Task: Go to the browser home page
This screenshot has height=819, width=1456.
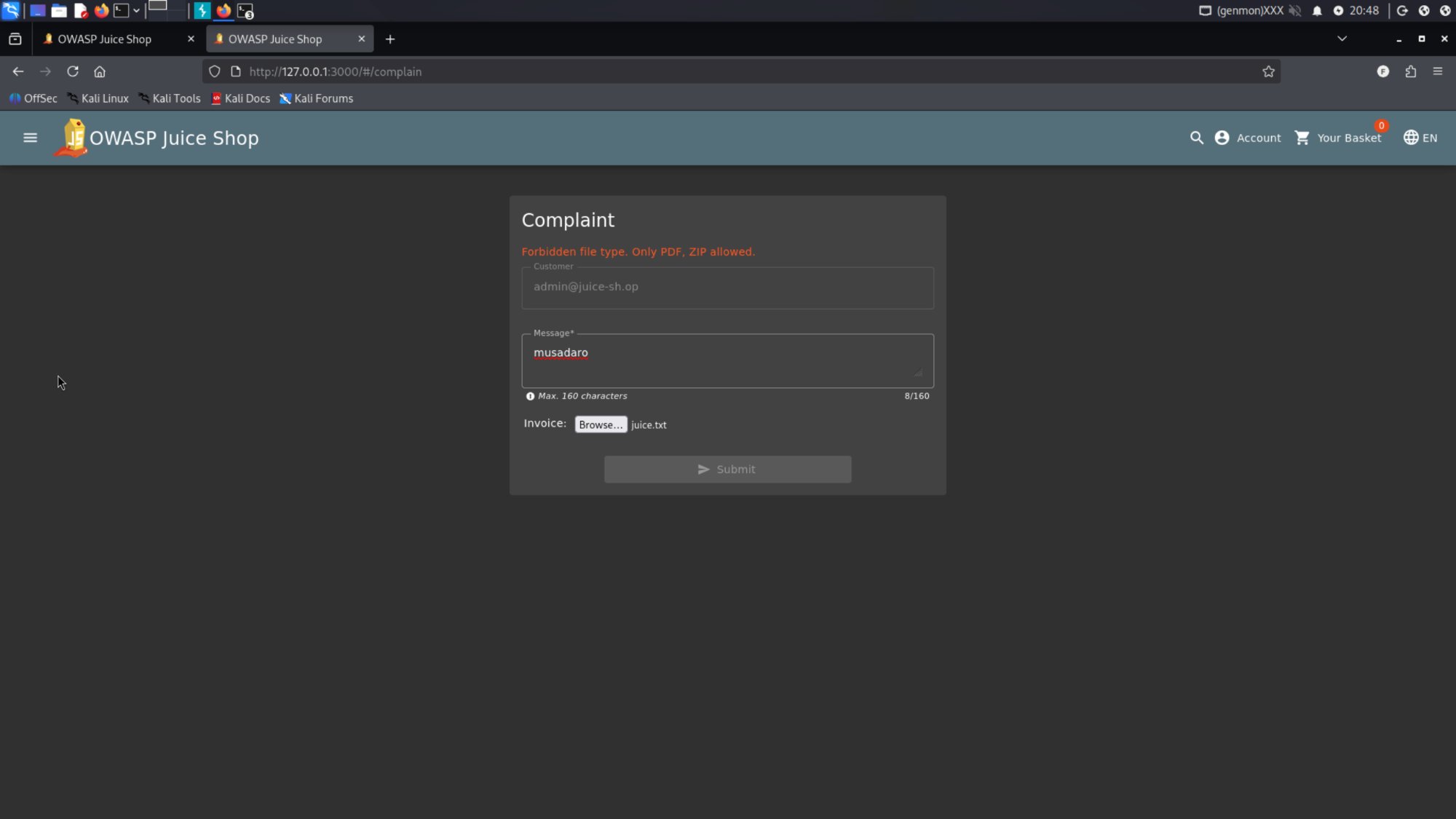Action: pyautogui.click(x=100, y=71)
